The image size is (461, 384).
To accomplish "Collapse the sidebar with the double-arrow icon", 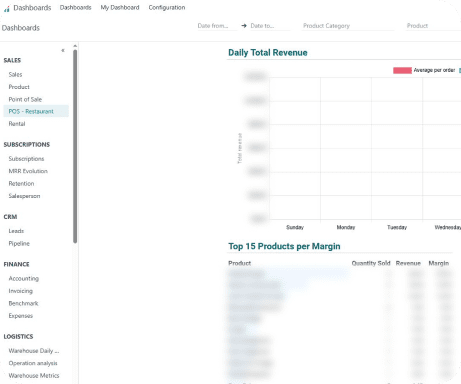I will coord(63,50).
